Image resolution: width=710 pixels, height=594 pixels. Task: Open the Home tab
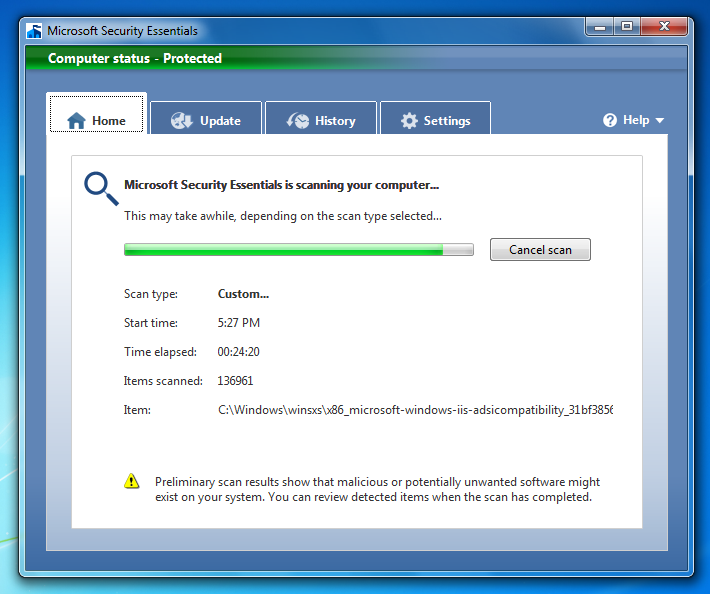tap(96, 114)
